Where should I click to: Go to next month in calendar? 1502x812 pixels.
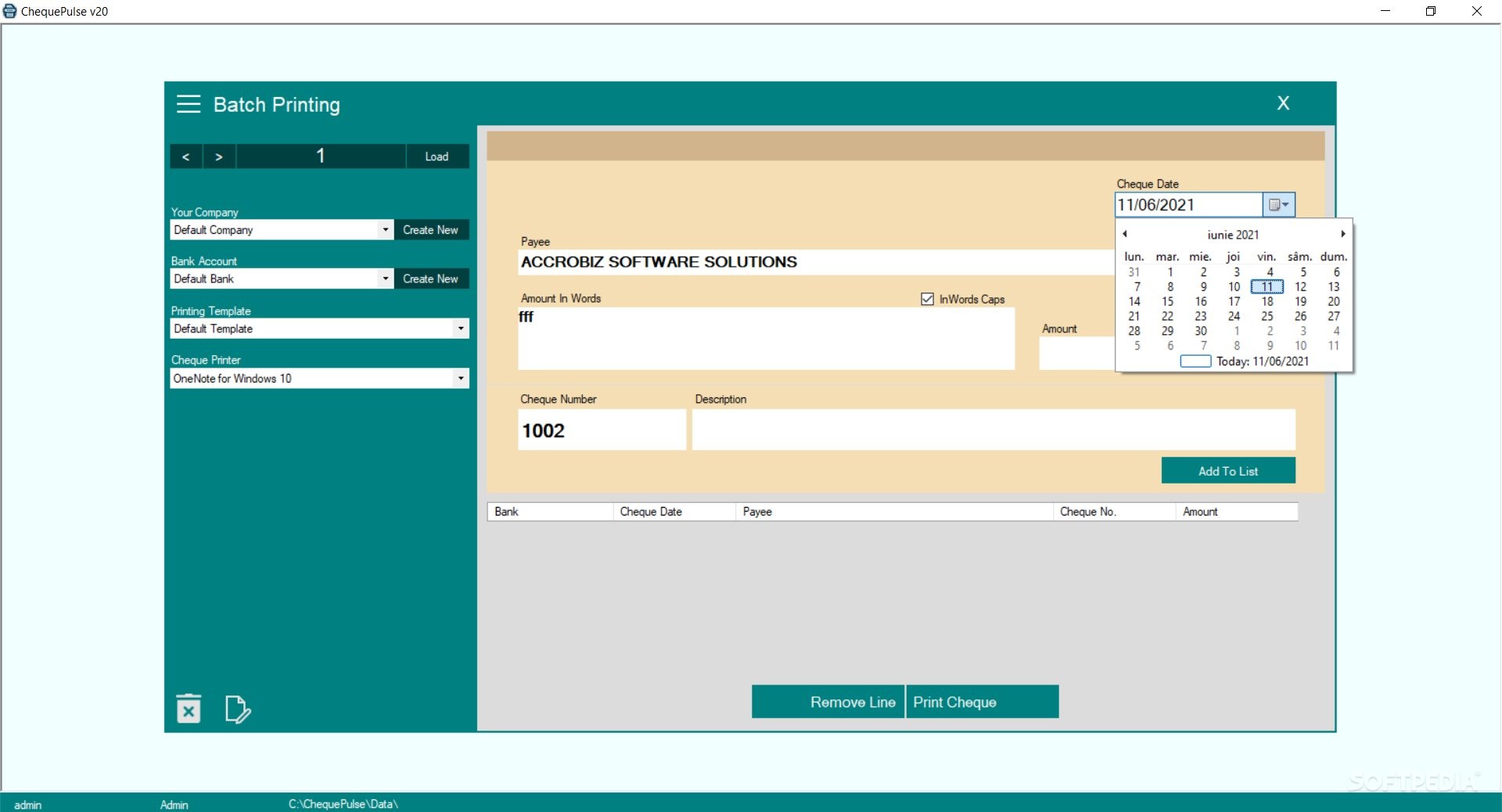pos(1342,234)
